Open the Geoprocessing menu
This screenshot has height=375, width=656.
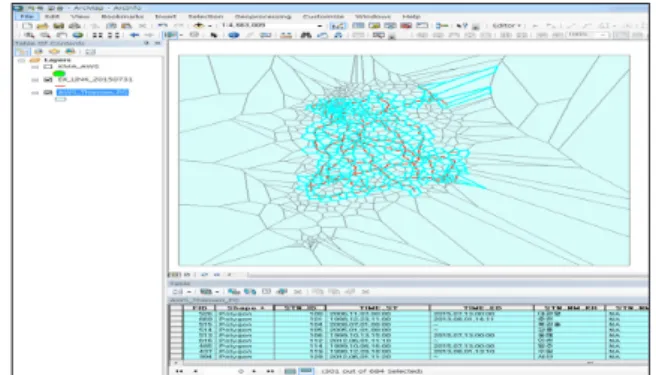[x=263, y=16]
